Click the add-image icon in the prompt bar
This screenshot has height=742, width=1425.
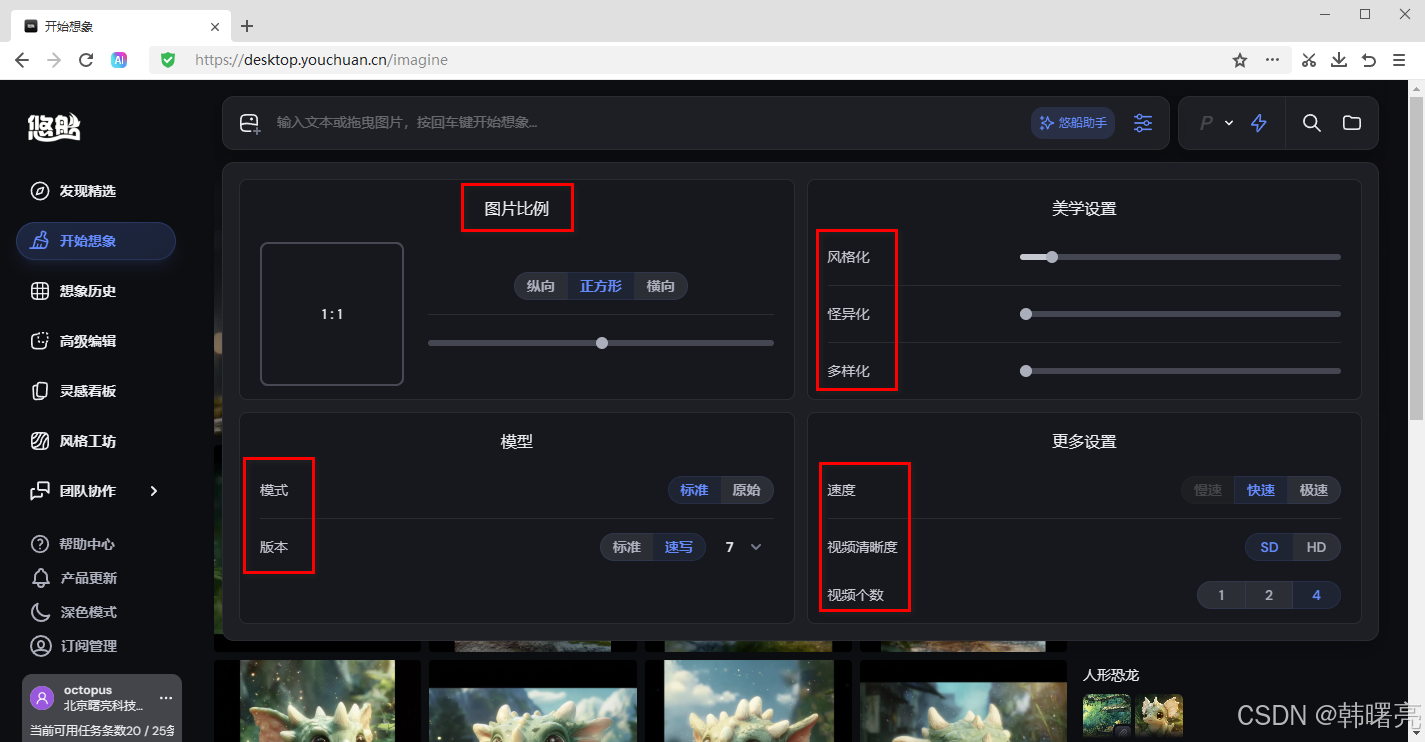(x=250, y=123)
